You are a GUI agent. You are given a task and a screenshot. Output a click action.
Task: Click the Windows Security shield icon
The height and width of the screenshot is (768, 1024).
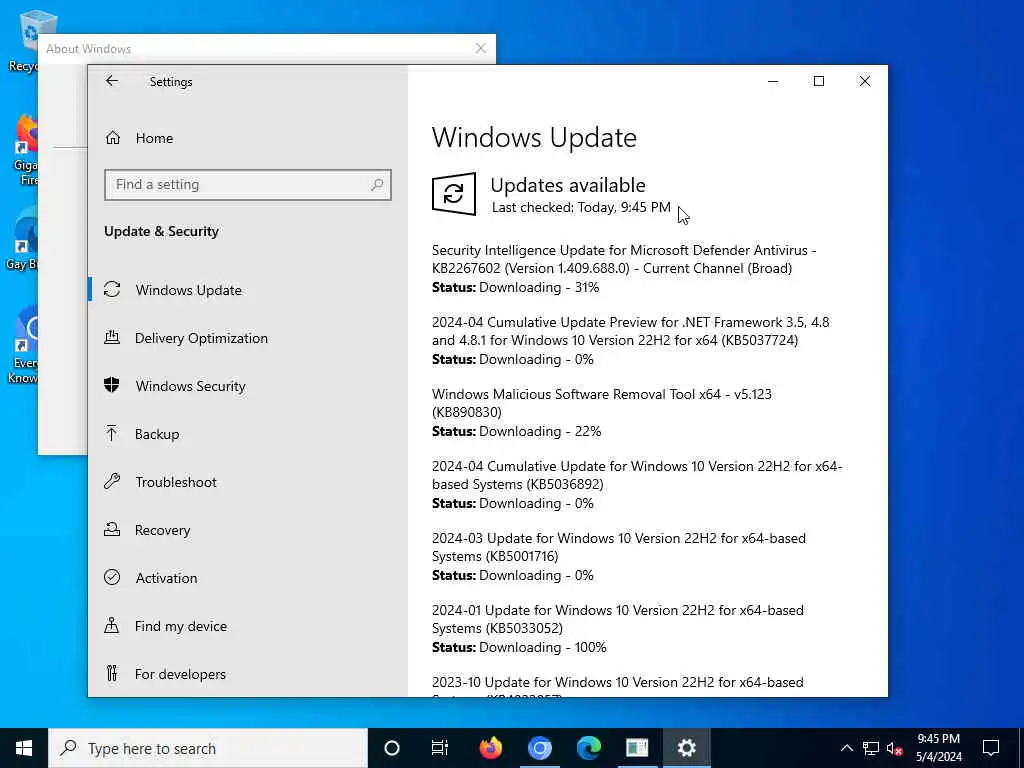112,385
